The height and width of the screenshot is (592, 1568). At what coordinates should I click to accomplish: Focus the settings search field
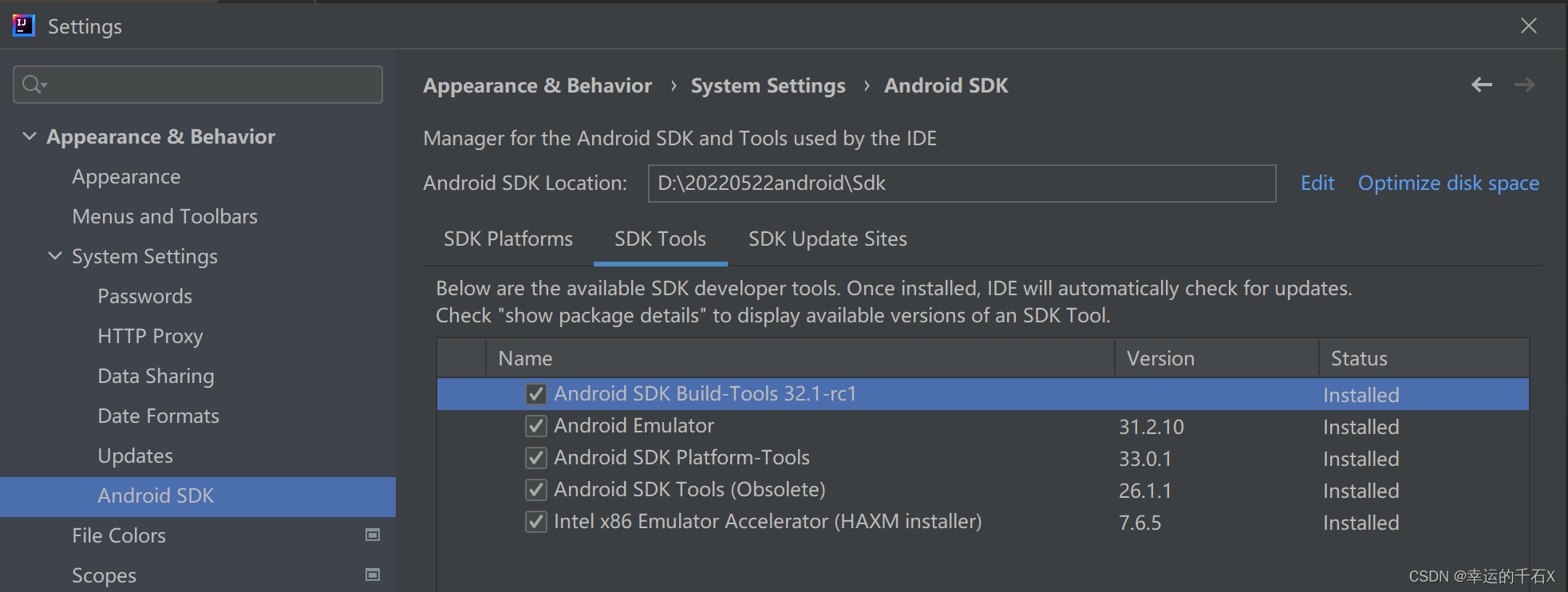(198, 85)
